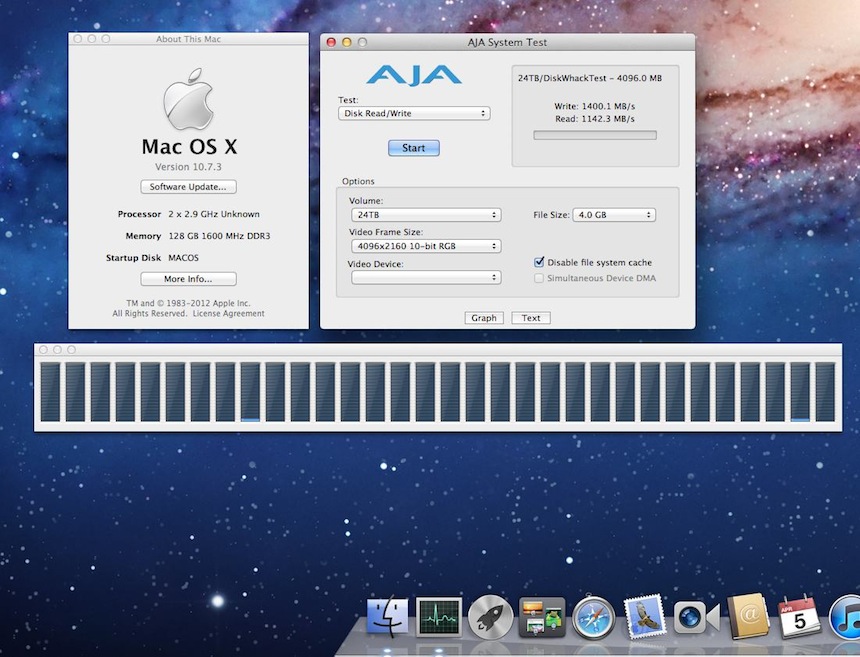Switch results view to Text
Viewport: 860px width, 657px height.
coord(530,317)
